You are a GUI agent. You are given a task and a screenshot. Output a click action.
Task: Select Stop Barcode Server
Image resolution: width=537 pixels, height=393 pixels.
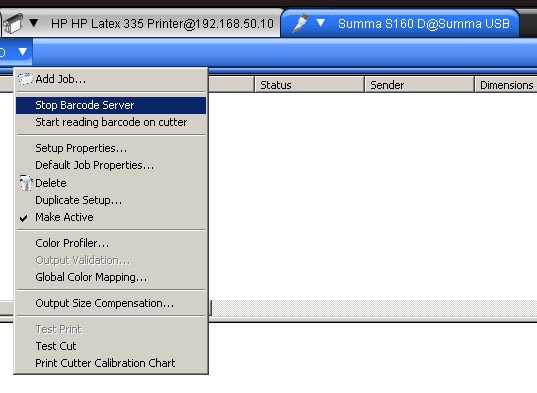(111, 105)
